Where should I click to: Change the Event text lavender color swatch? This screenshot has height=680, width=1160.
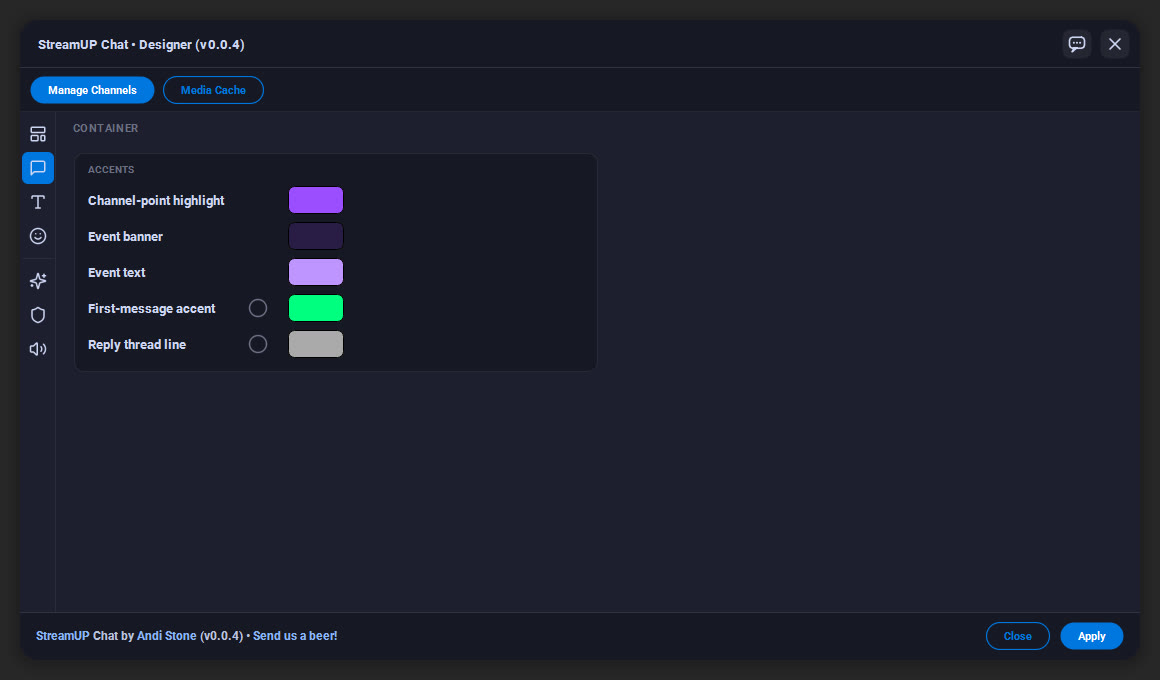pos(316,272)
